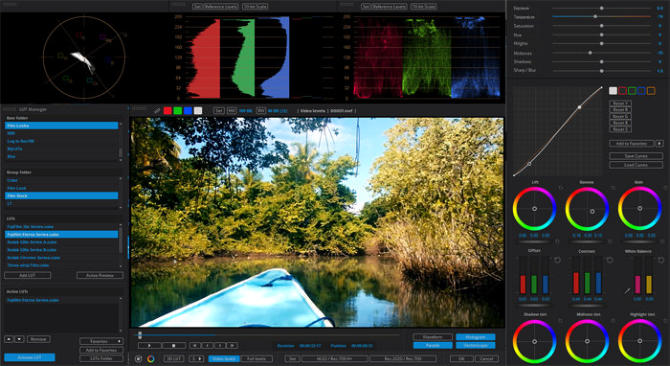The image size is (670, 366).
Task: Toggle the red channel square above the preview
Action: 168,111
